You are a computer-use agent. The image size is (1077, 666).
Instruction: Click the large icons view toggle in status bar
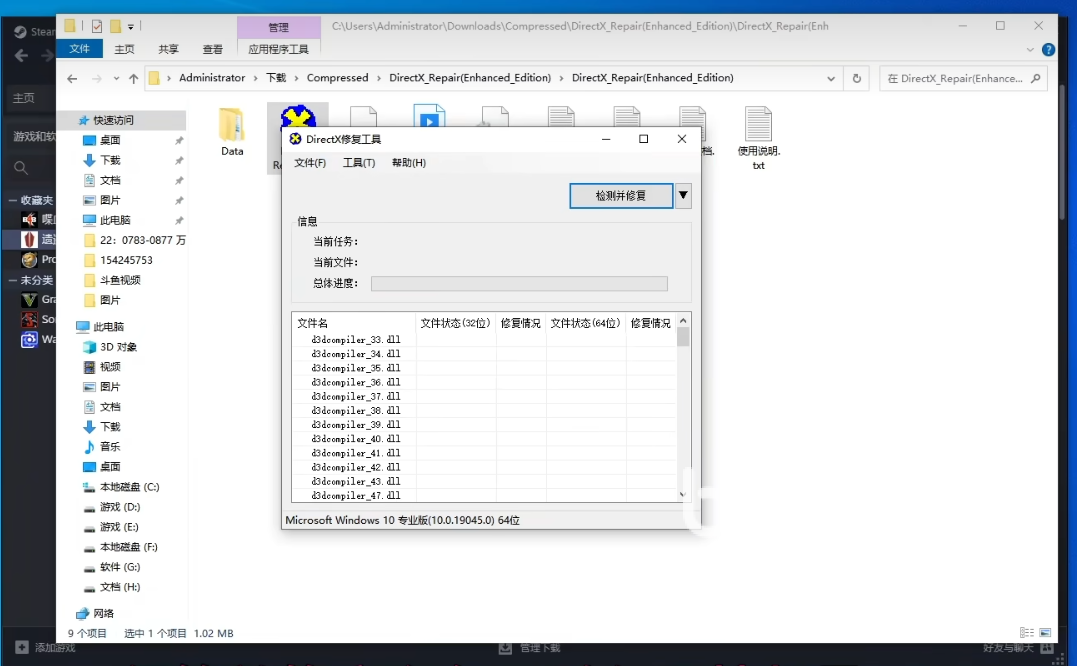(x=1045, y=633)
